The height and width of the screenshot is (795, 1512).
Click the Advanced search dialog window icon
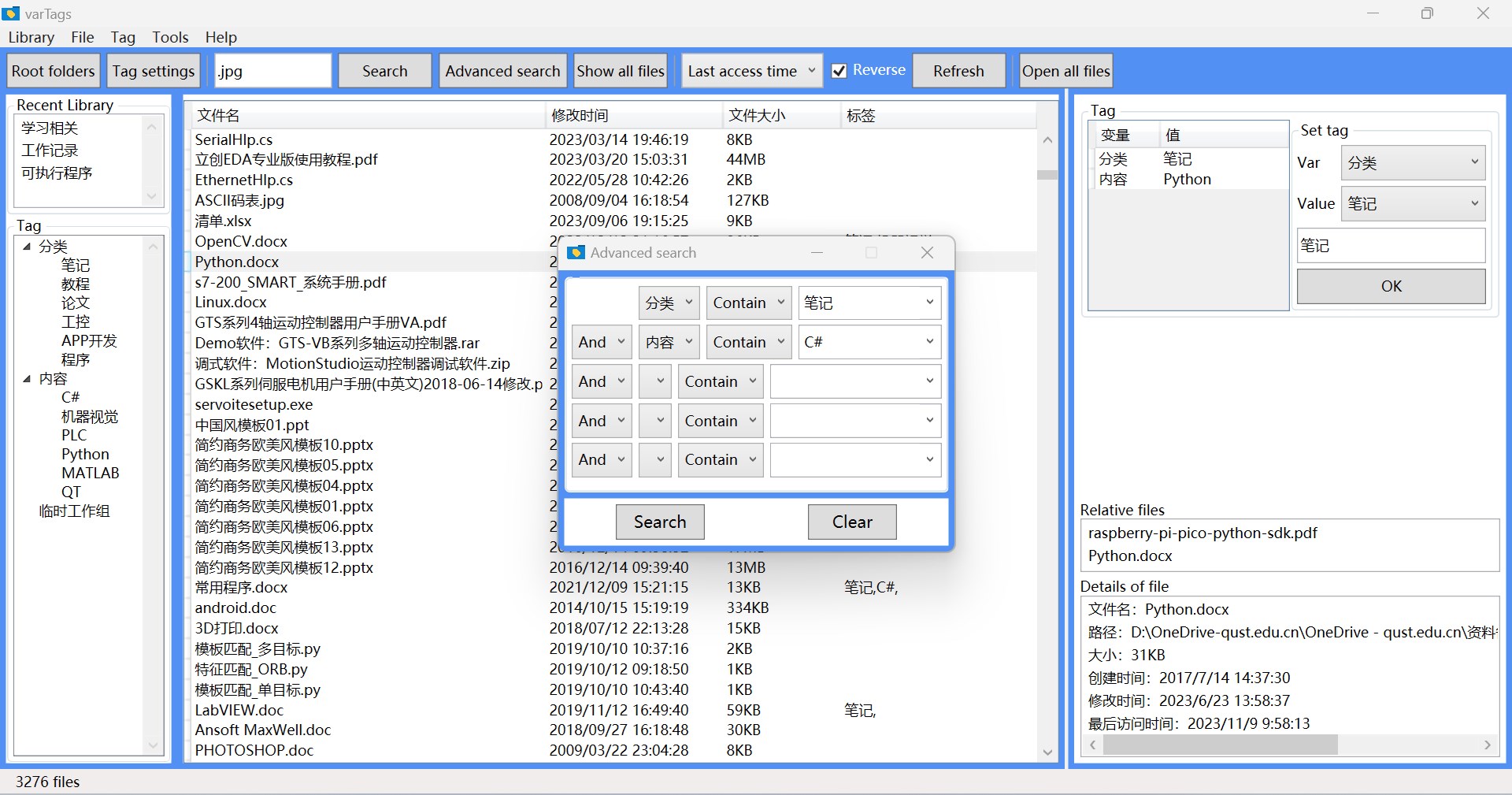coord(576,252)
